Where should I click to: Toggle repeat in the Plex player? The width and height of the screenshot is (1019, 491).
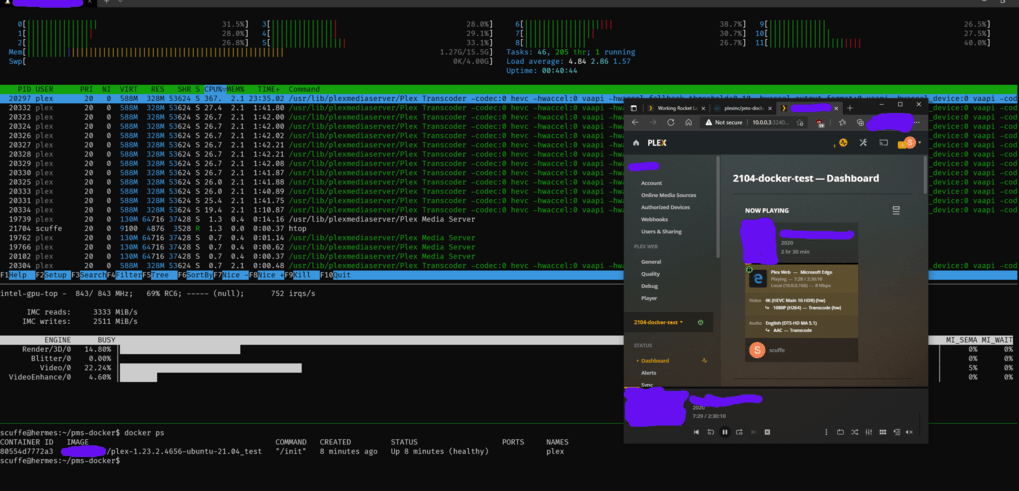click(x=840, y=432)
